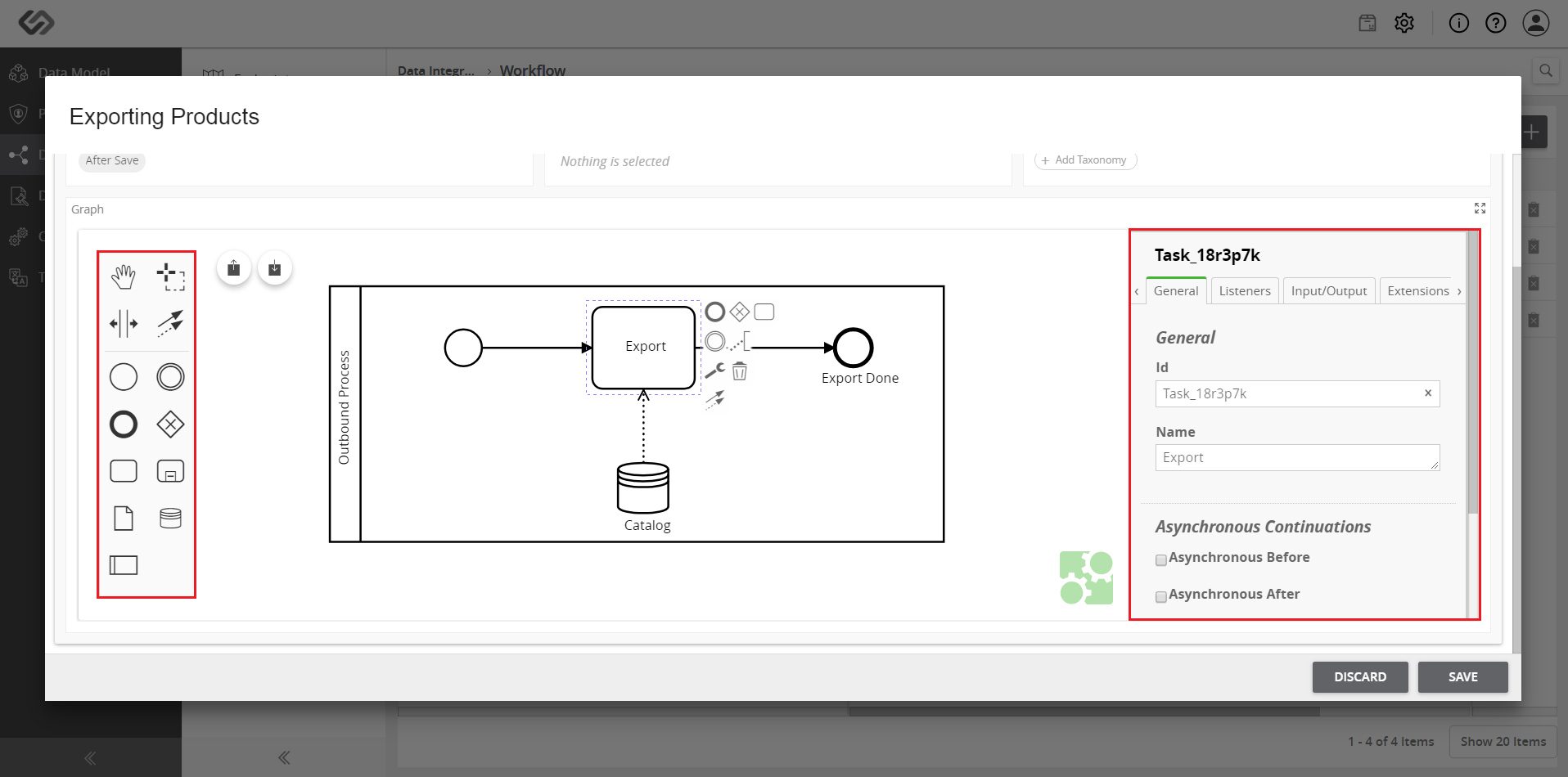Viewport: 1568px width, 777px height.
Task: Switch to the Extensions tab
Action: 1418,291
